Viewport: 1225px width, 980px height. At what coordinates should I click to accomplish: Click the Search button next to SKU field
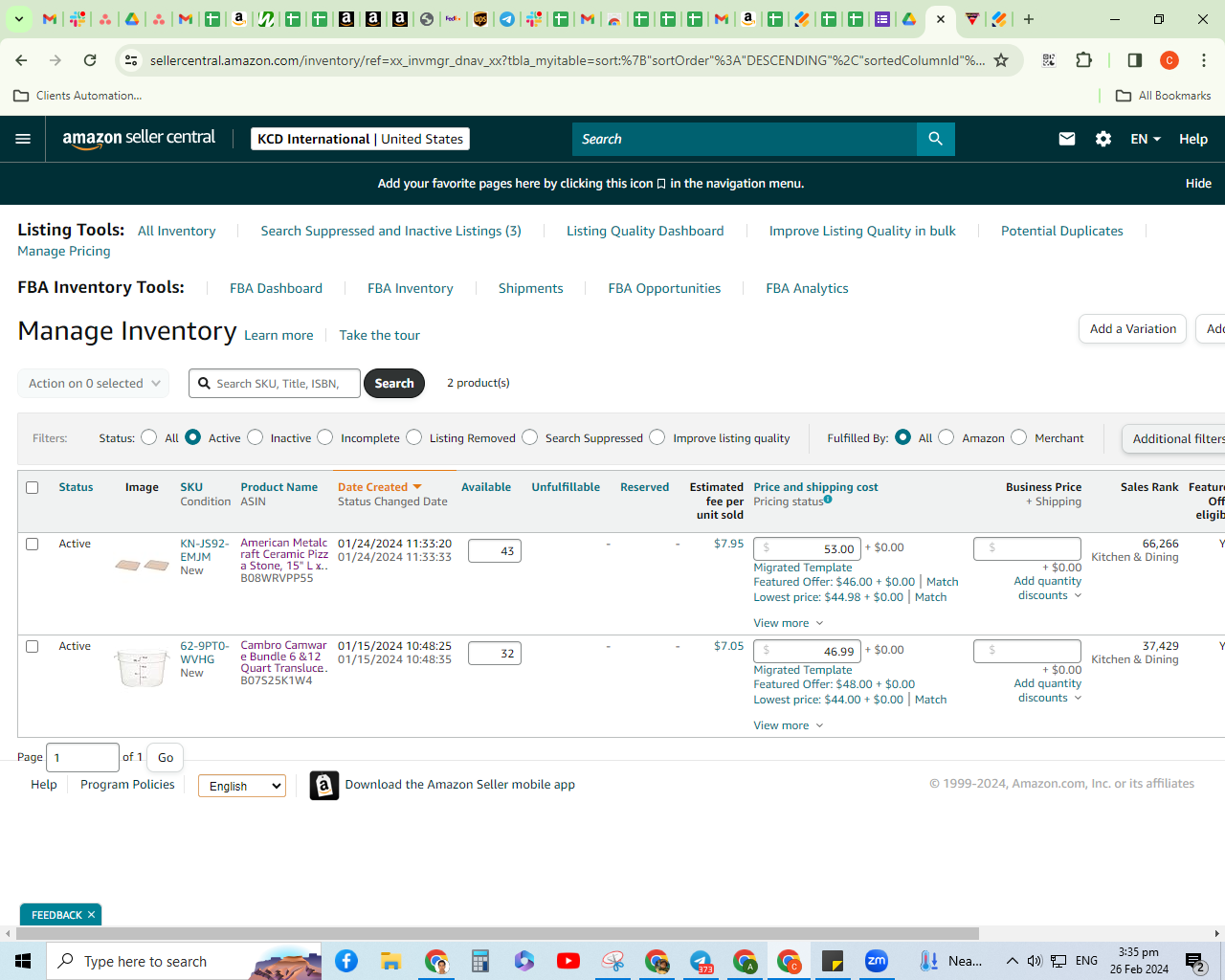394,383
